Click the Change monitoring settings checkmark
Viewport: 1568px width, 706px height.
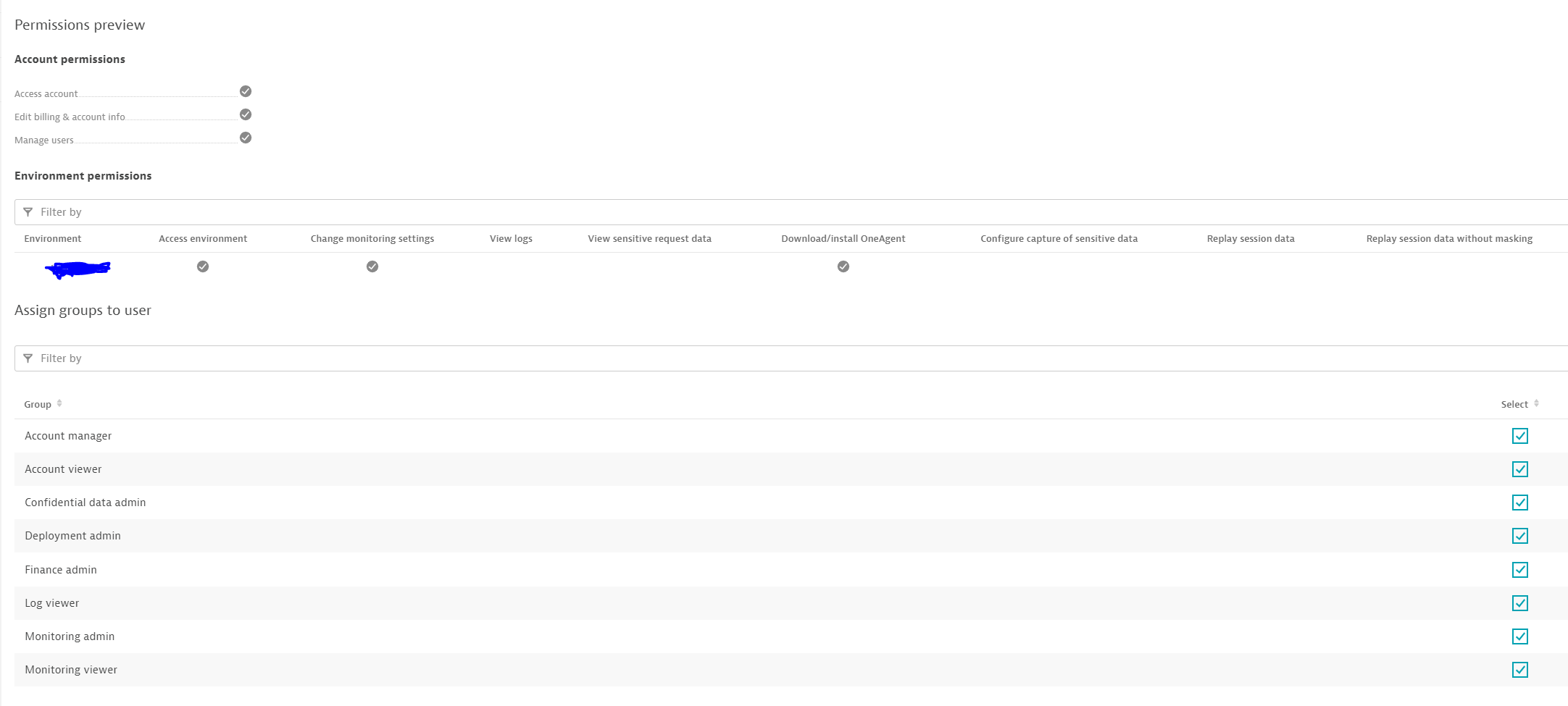(x=372, y=266)
